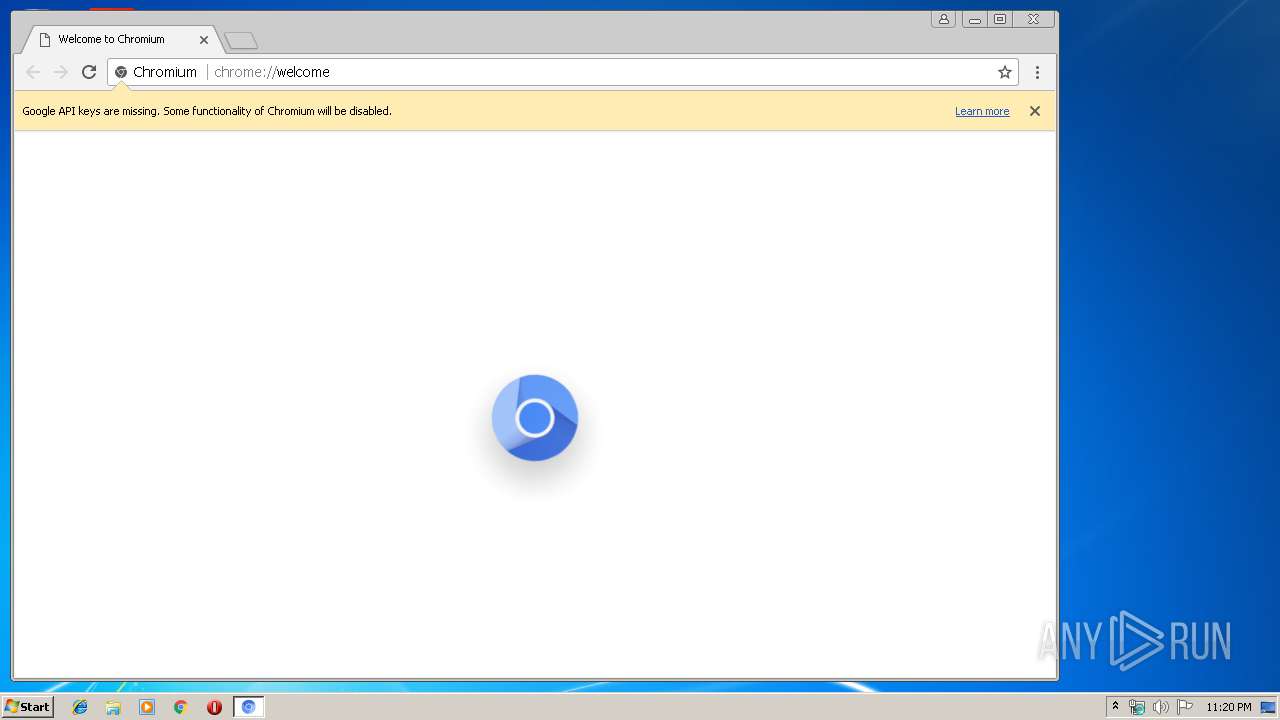Show the desktop via the taskbar corner button
1280x720 pixels.
click(1269, 707)
